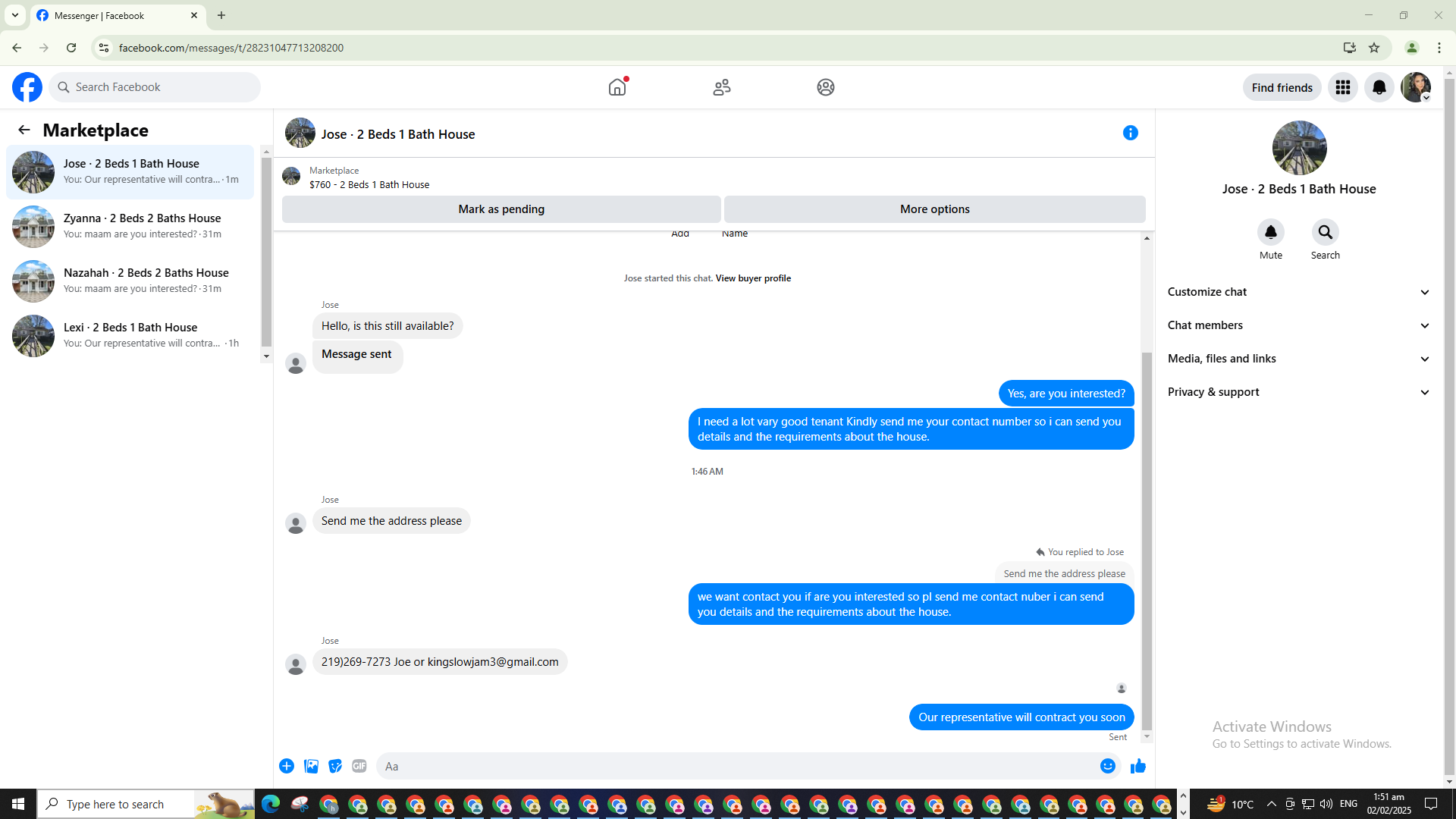Click Mark as pending button
1456x819 pixels.
point(501,209)
